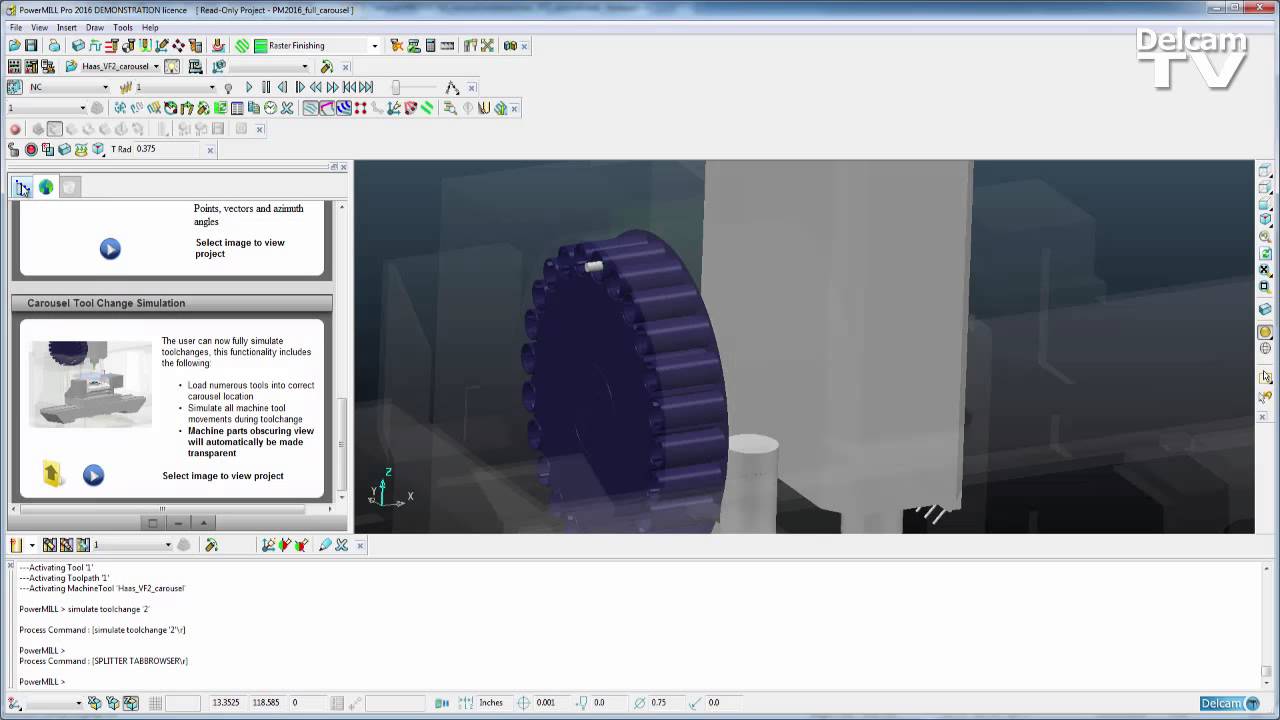Image resolution: width=1280 pixels, height=720 pixels.
Task: Go to simulation end
Action: tap(366, 88)
